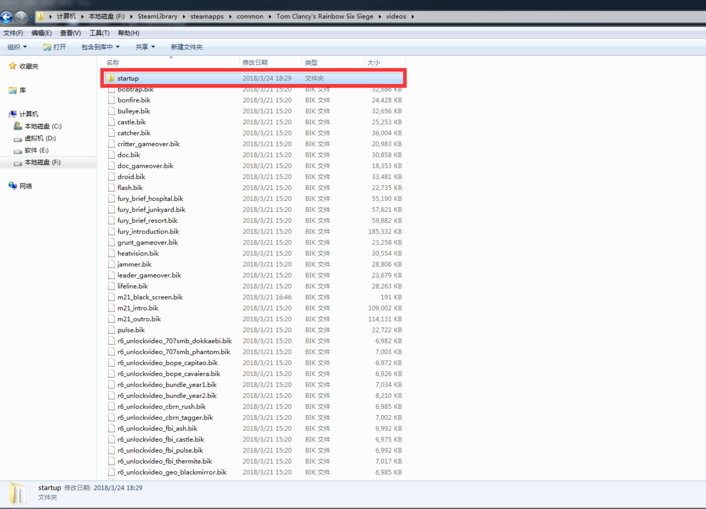
Task: Click the Open toolbar button
Action: [54, 47]
